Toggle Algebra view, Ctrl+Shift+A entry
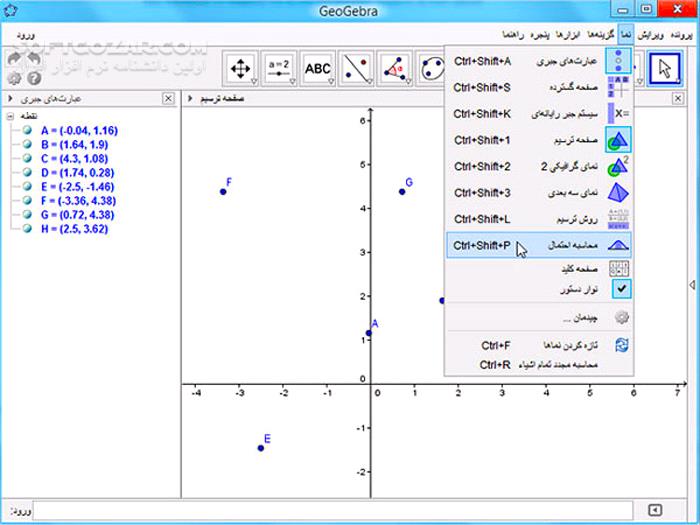 [x=539, y=61]
